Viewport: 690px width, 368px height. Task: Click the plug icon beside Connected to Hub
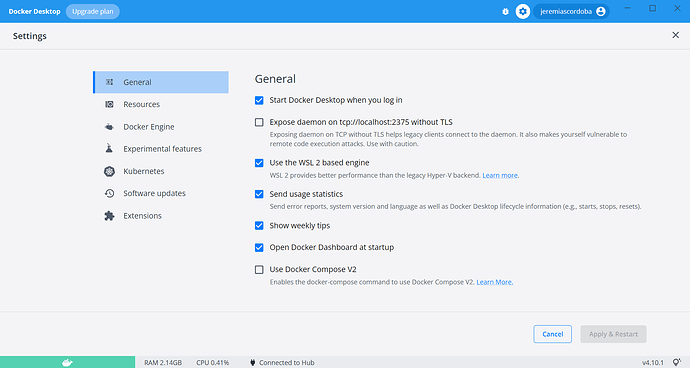253,363
